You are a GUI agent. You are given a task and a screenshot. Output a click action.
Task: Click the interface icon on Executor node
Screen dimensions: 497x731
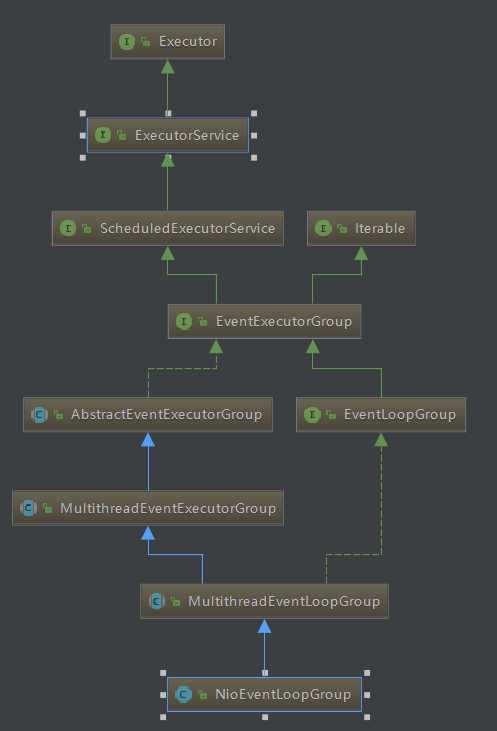coord(126,41)
